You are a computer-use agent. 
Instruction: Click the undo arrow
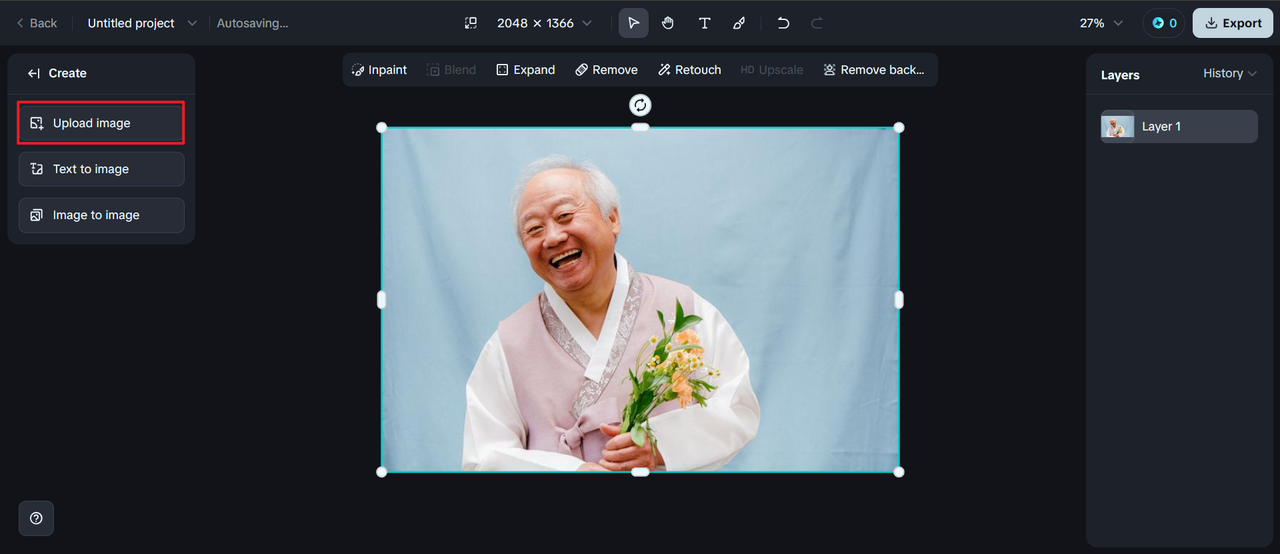pos(783,23)
